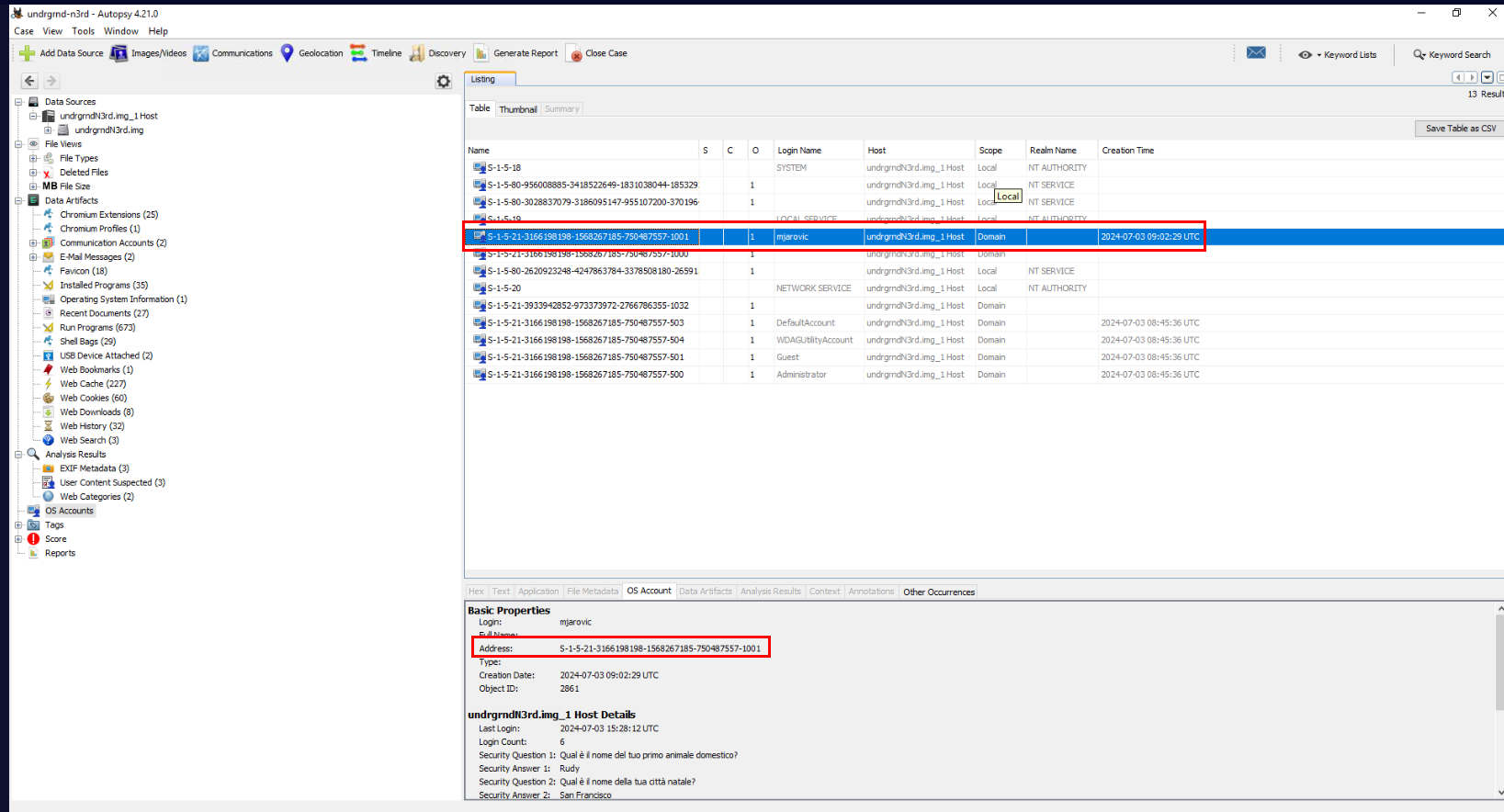Click the Add Data Source toolbar icon
Image resolution: width=1504 pixels, height=812 pixels.
[27, 53]
